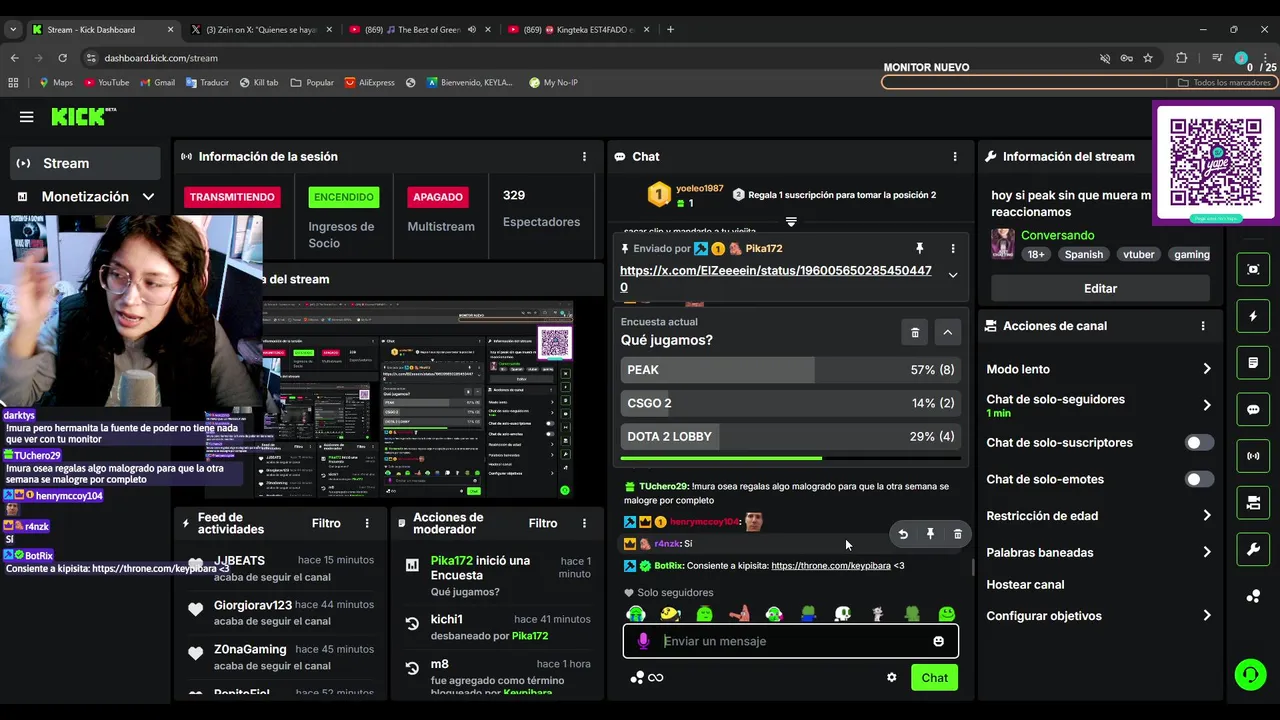This screenshot has width=1280, height=720.
Task: Click the video camera icon in the right sidebar
Action: pos(1253,503)
